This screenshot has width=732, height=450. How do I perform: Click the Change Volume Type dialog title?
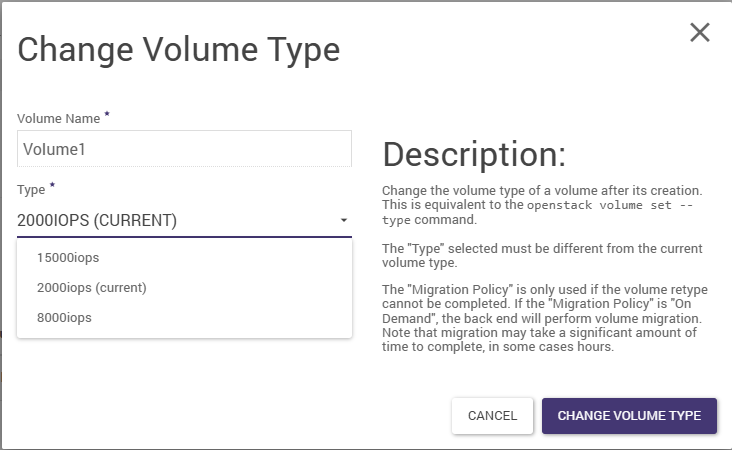[x=179, y=49]
